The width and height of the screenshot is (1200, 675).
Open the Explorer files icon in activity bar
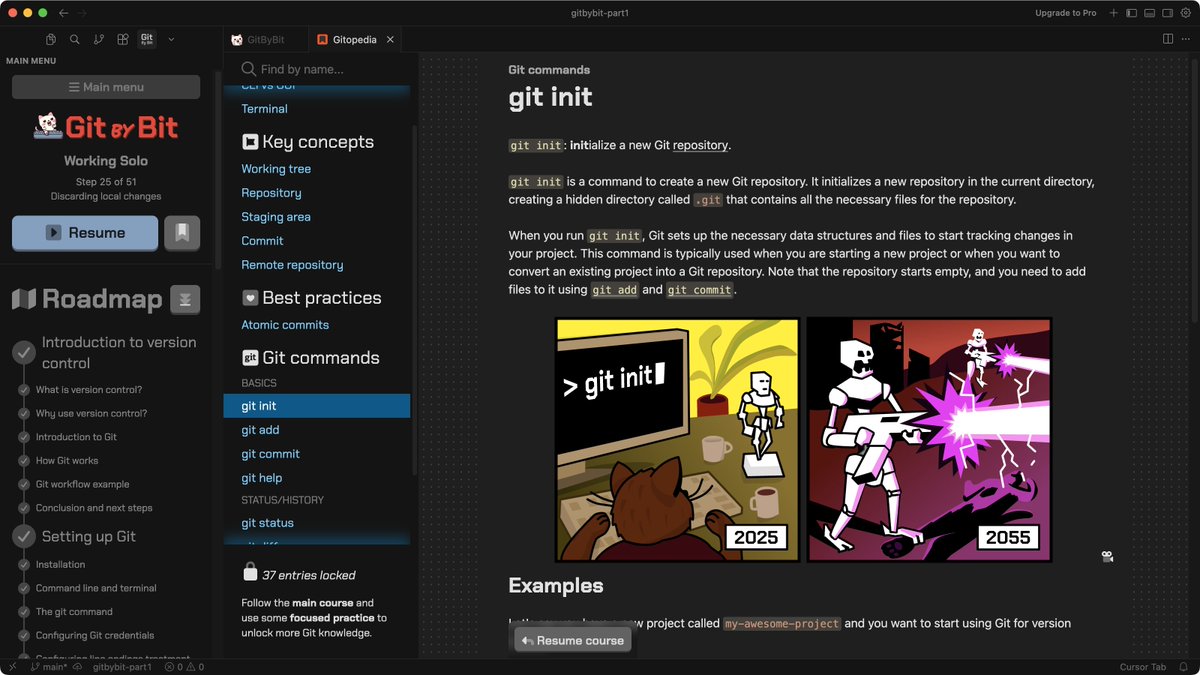tap(51, 40)
